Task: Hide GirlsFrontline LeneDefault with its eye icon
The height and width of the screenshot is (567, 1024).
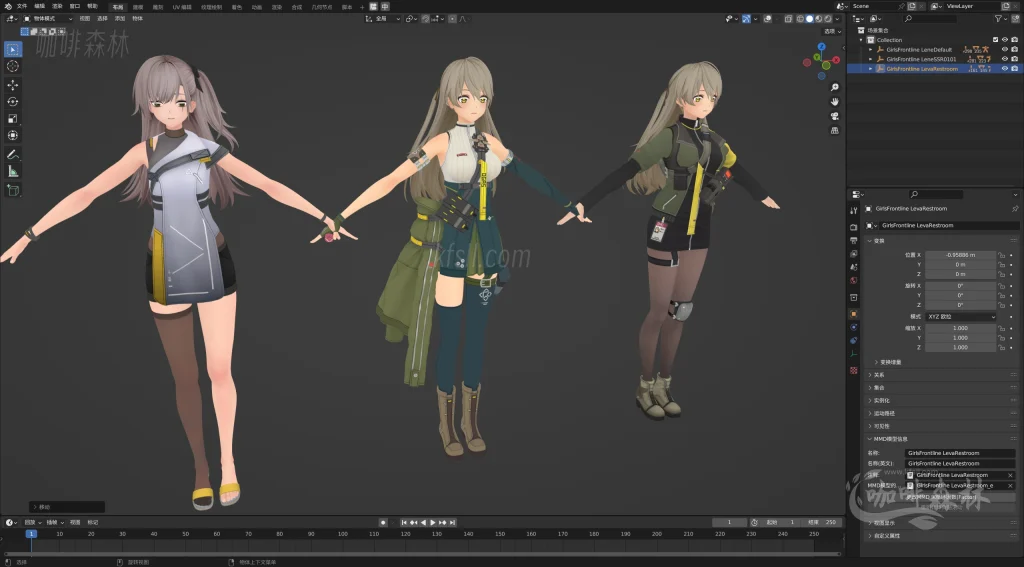Action: coord(1004,49)
